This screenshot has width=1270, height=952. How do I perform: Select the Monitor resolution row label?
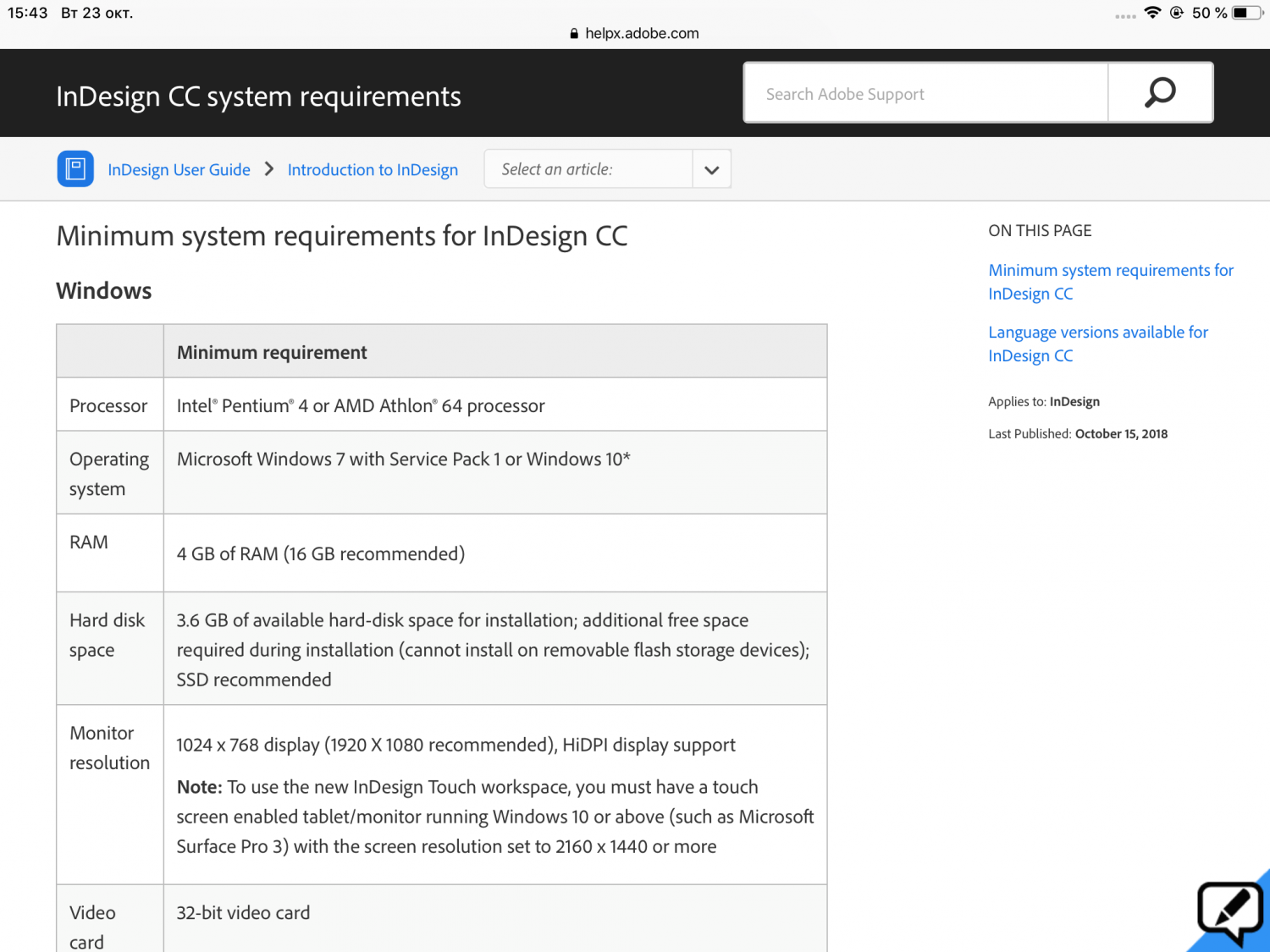(x=109, y=748)
